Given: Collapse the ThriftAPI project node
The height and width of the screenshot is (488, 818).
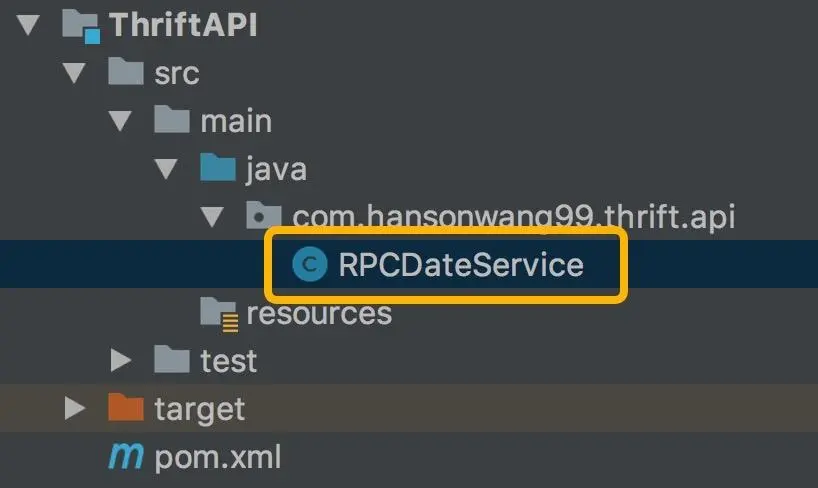Looking at the screenshot, I should 28,25.
